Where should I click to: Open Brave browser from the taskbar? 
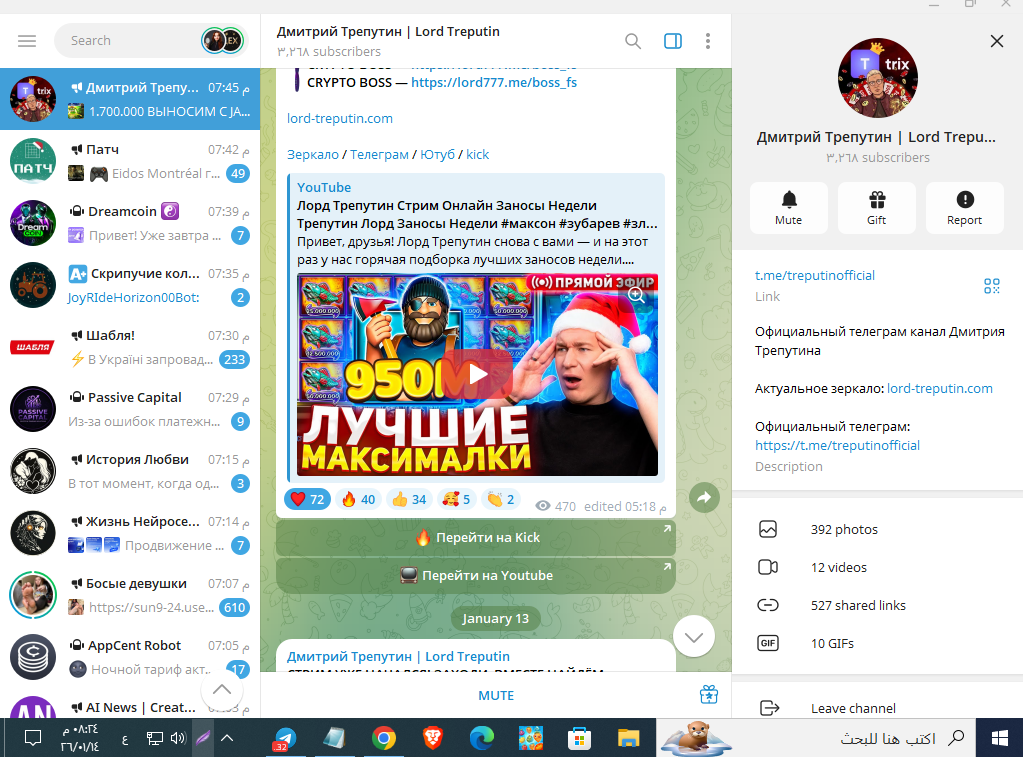tap(433, 738)
